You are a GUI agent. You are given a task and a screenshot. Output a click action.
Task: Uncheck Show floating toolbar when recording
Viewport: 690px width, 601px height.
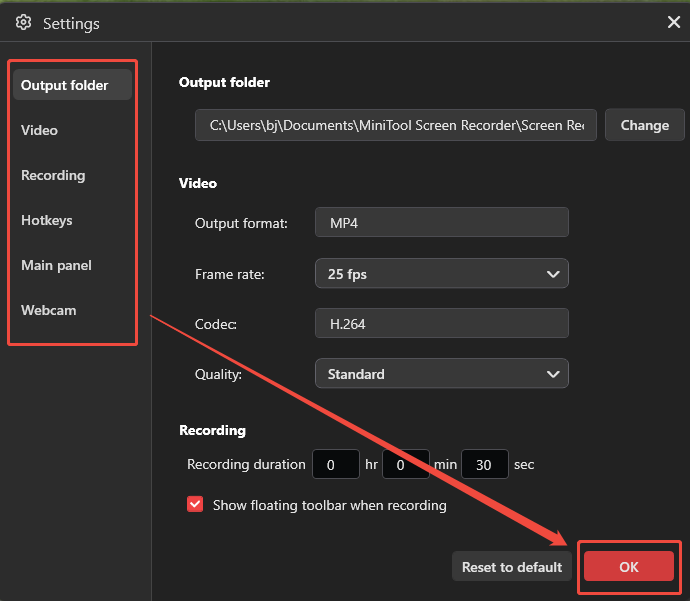point(195,504)
